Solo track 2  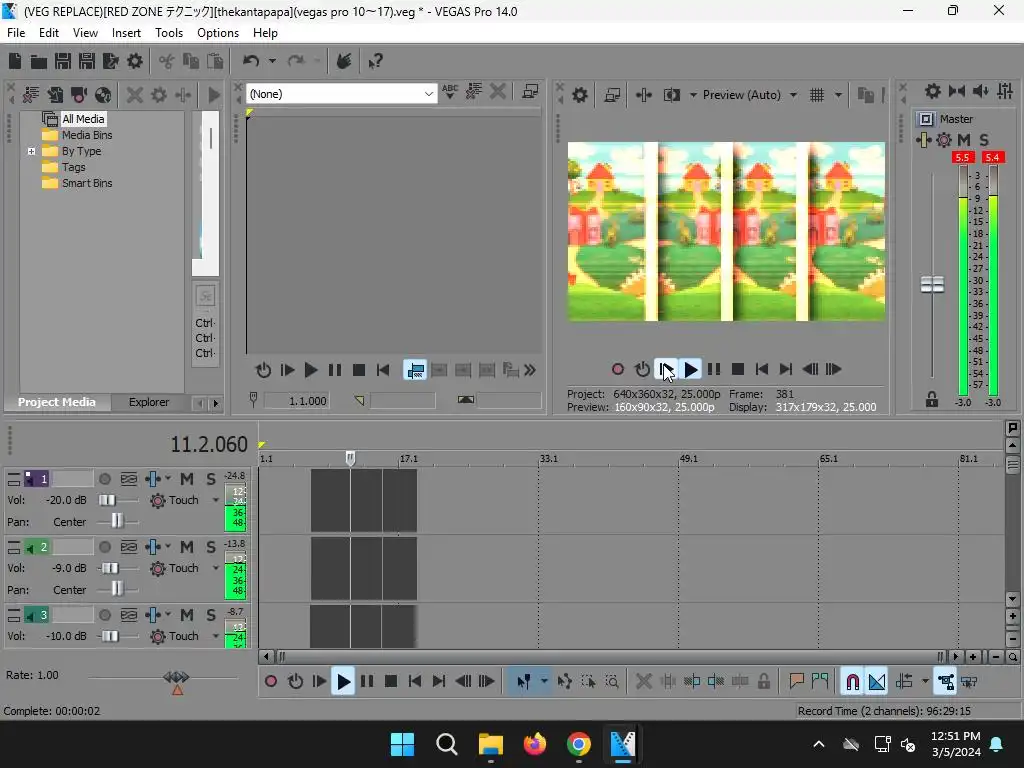[x=211, y=547]
